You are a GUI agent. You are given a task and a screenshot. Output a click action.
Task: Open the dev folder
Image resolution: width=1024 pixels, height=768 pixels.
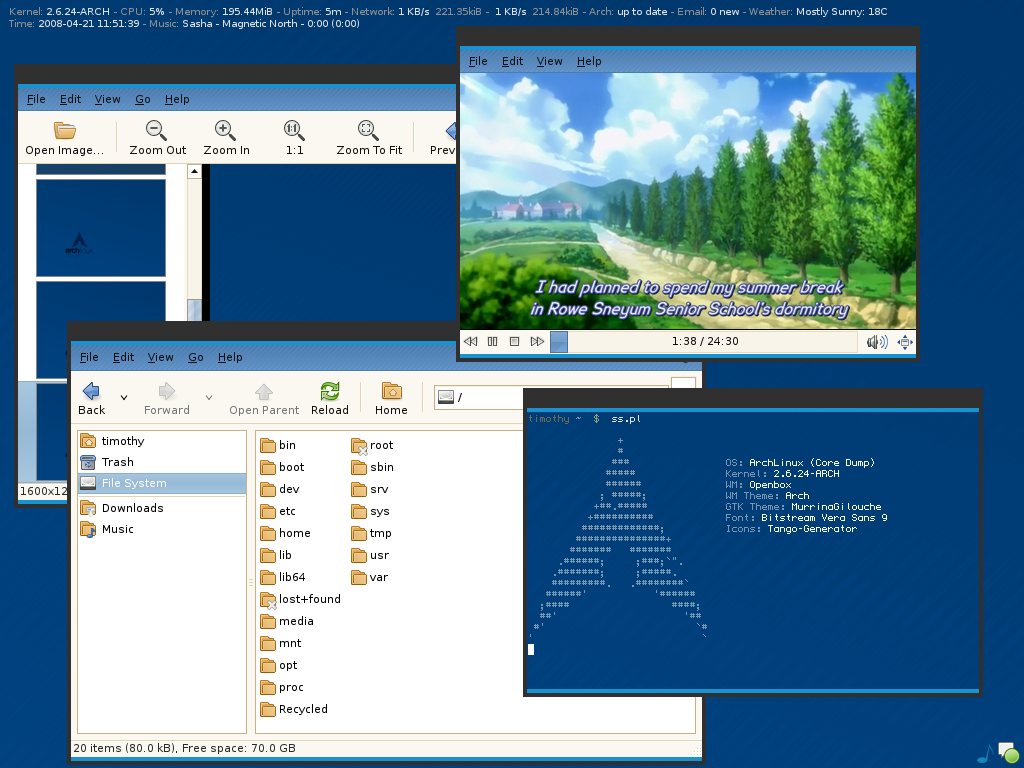pyautogui.click(x=280, y=489)
